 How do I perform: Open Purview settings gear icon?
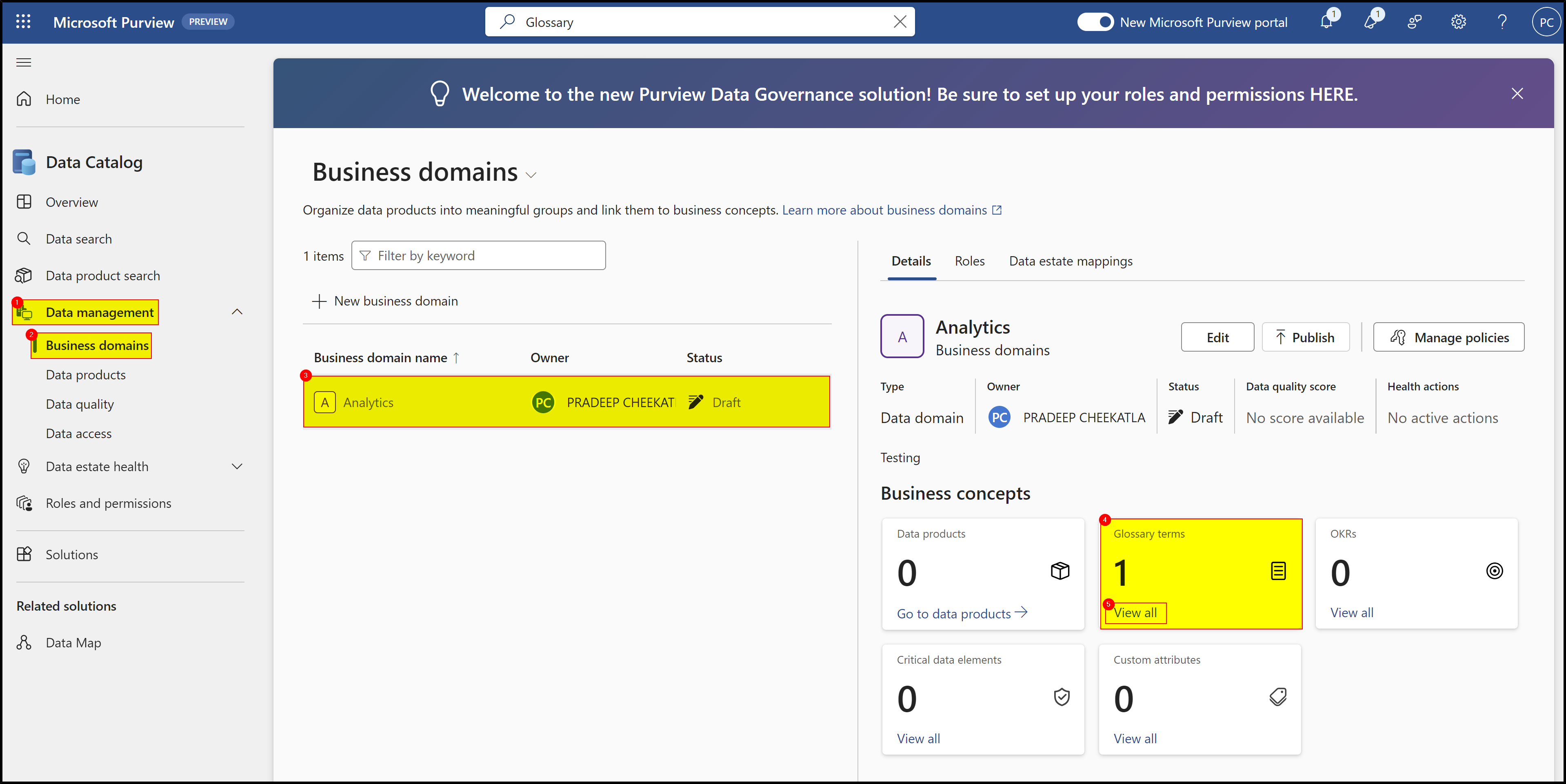click(x=1458, y=22)
